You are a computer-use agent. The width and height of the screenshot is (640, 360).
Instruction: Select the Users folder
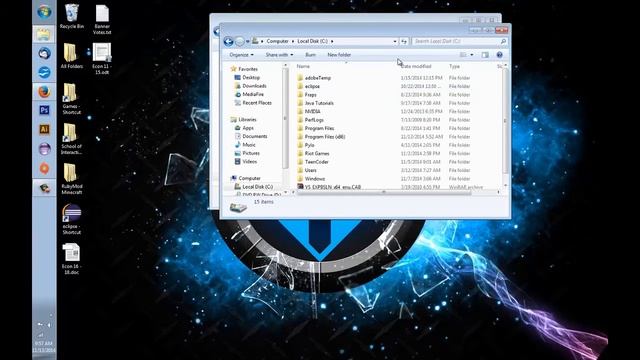pos(310,170)
